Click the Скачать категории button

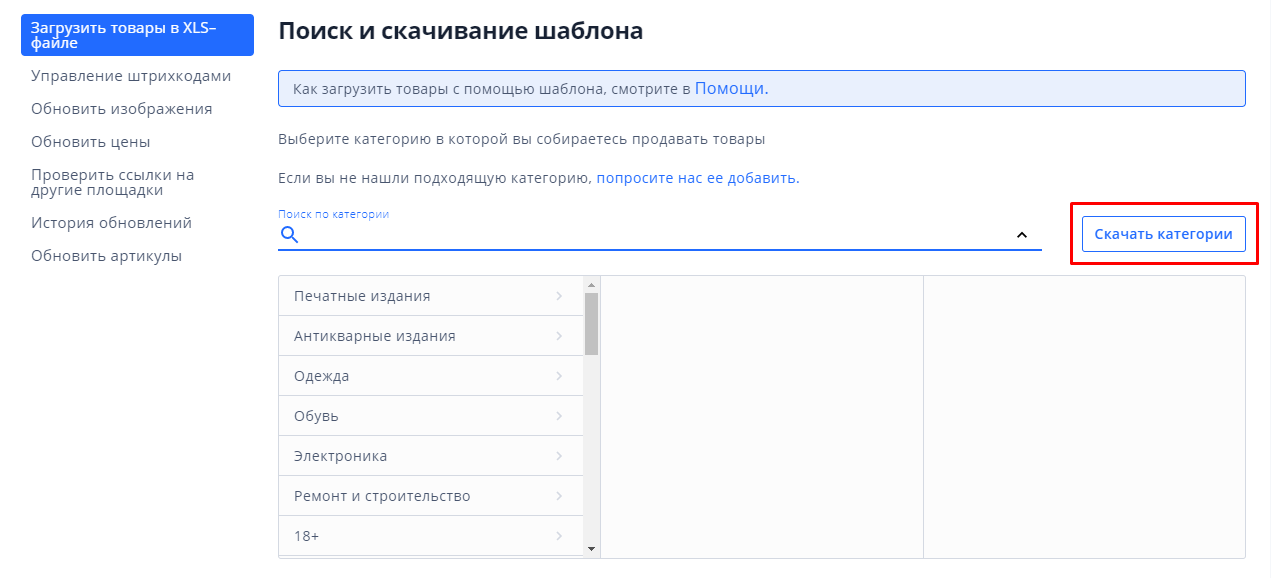click(1163, 234)
